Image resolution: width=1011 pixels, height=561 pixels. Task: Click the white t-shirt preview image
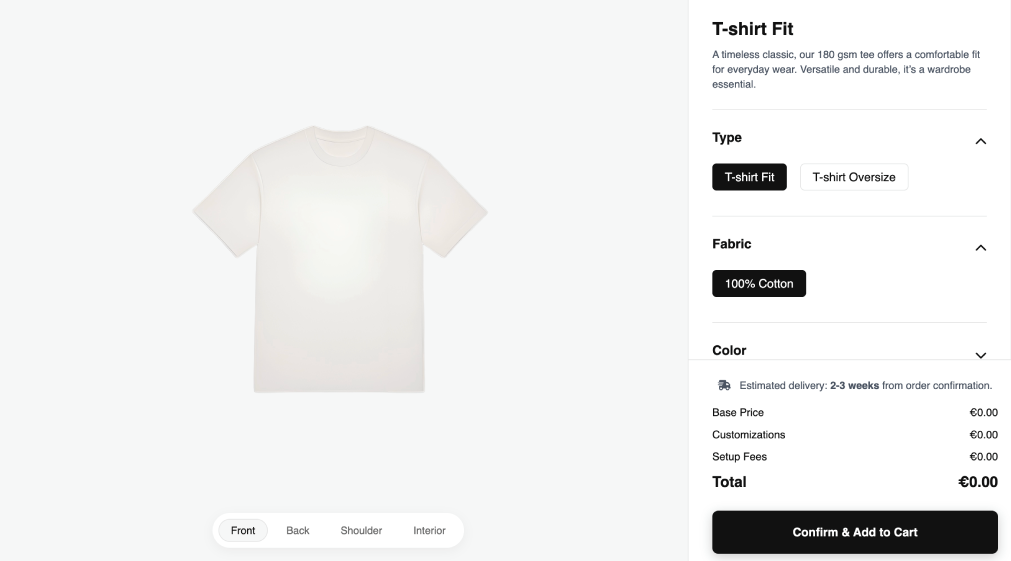click(x=340, y=258)
